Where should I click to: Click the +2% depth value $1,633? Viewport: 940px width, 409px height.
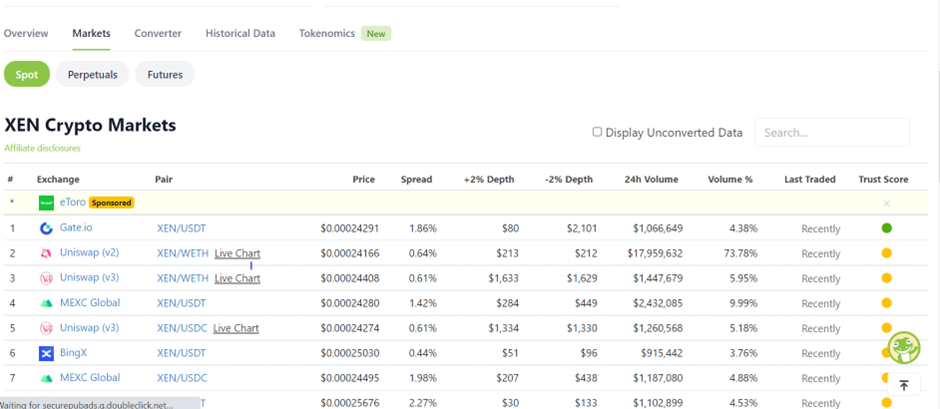(x=504, y=278)
